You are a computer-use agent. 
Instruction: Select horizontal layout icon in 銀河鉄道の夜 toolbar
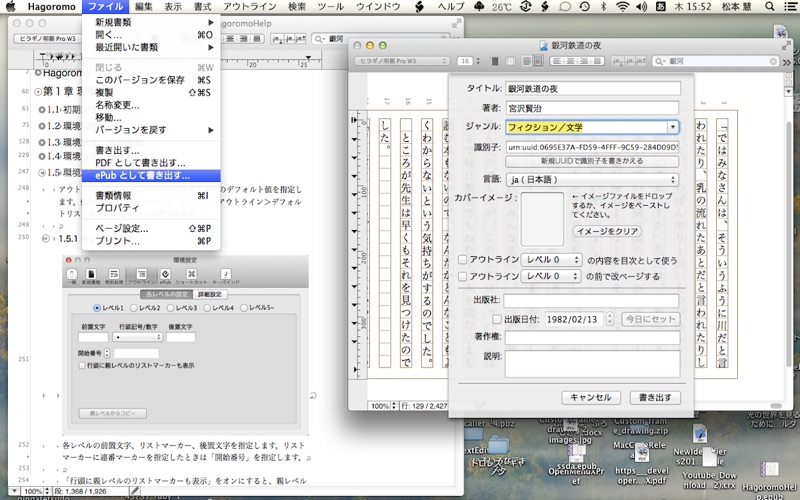(527, 61)
